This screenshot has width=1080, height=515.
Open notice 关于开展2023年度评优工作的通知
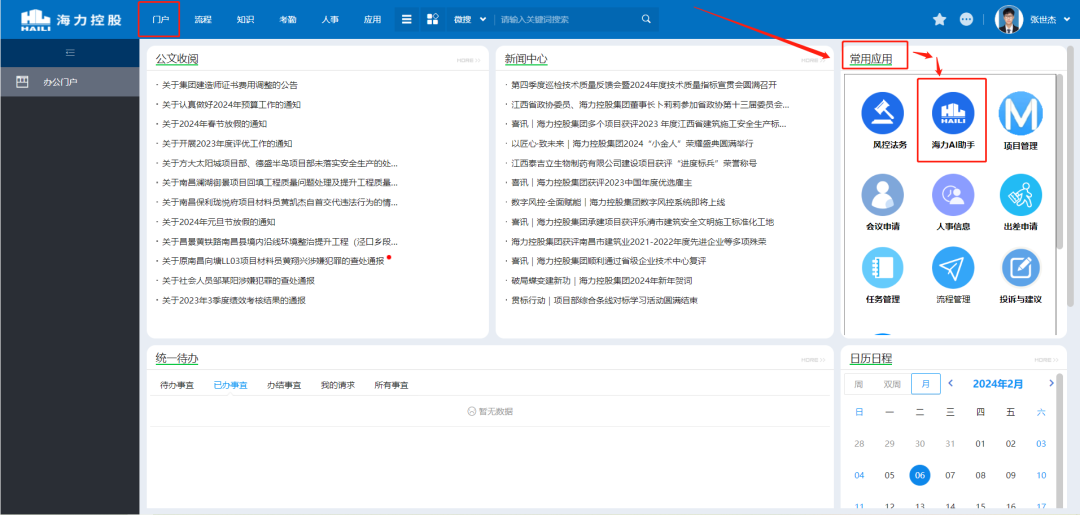[227, 144]
